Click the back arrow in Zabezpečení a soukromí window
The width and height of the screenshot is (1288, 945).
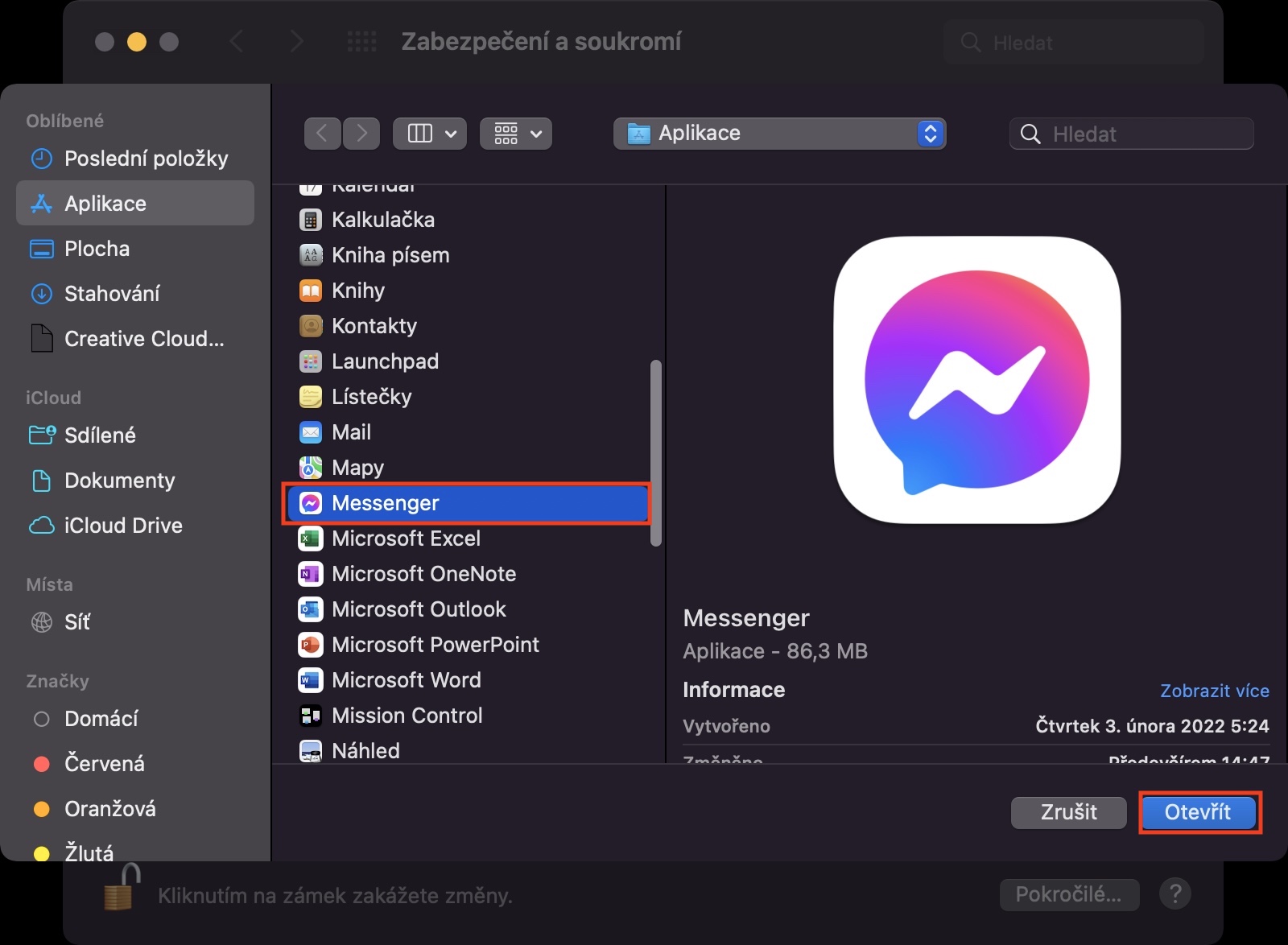237,42
